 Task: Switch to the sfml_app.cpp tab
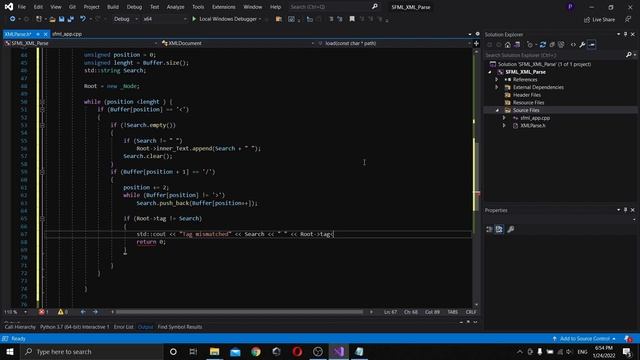tap(67, 34)
